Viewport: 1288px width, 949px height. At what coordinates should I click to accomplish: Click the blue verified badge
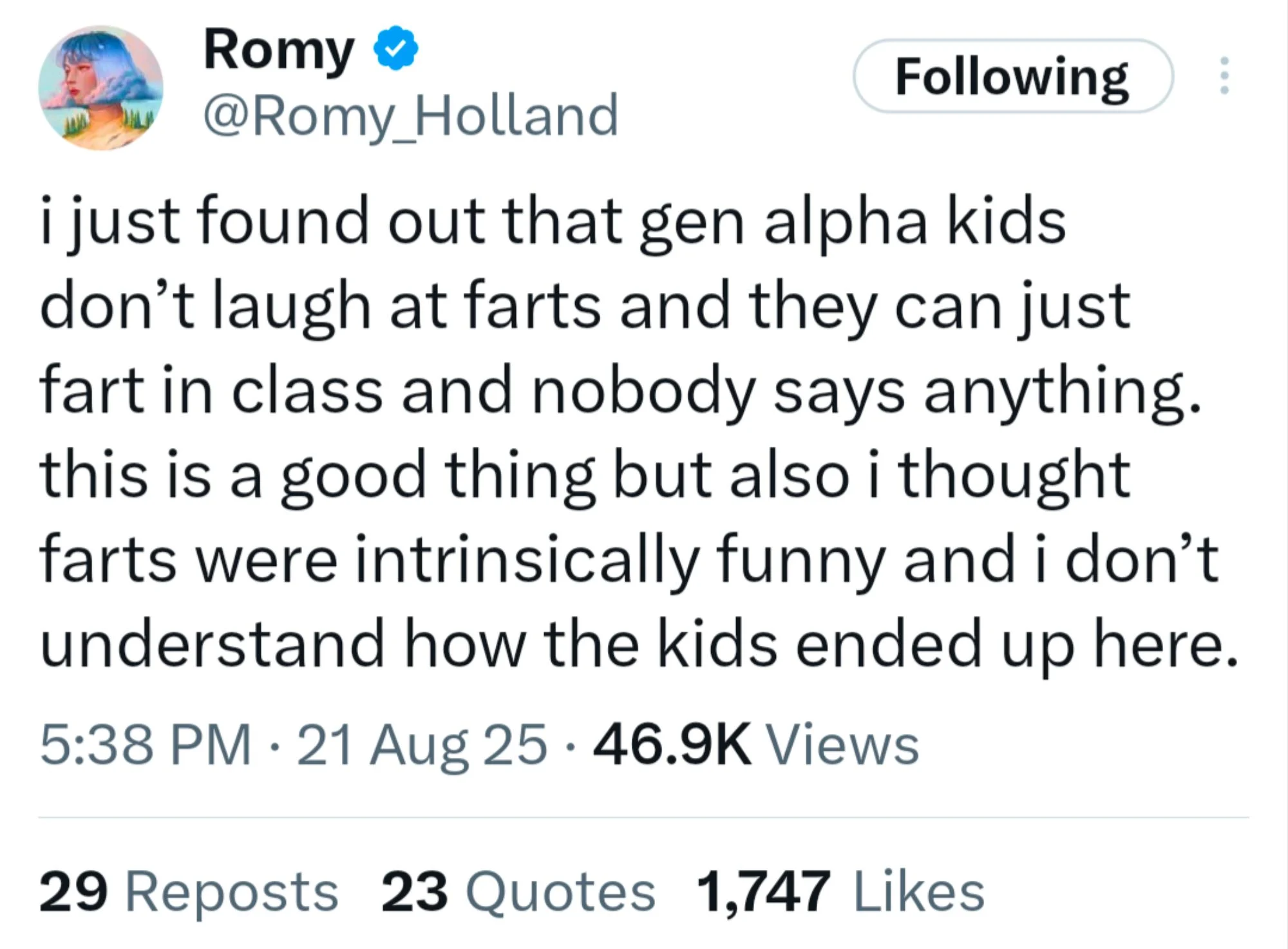point(397,50)
